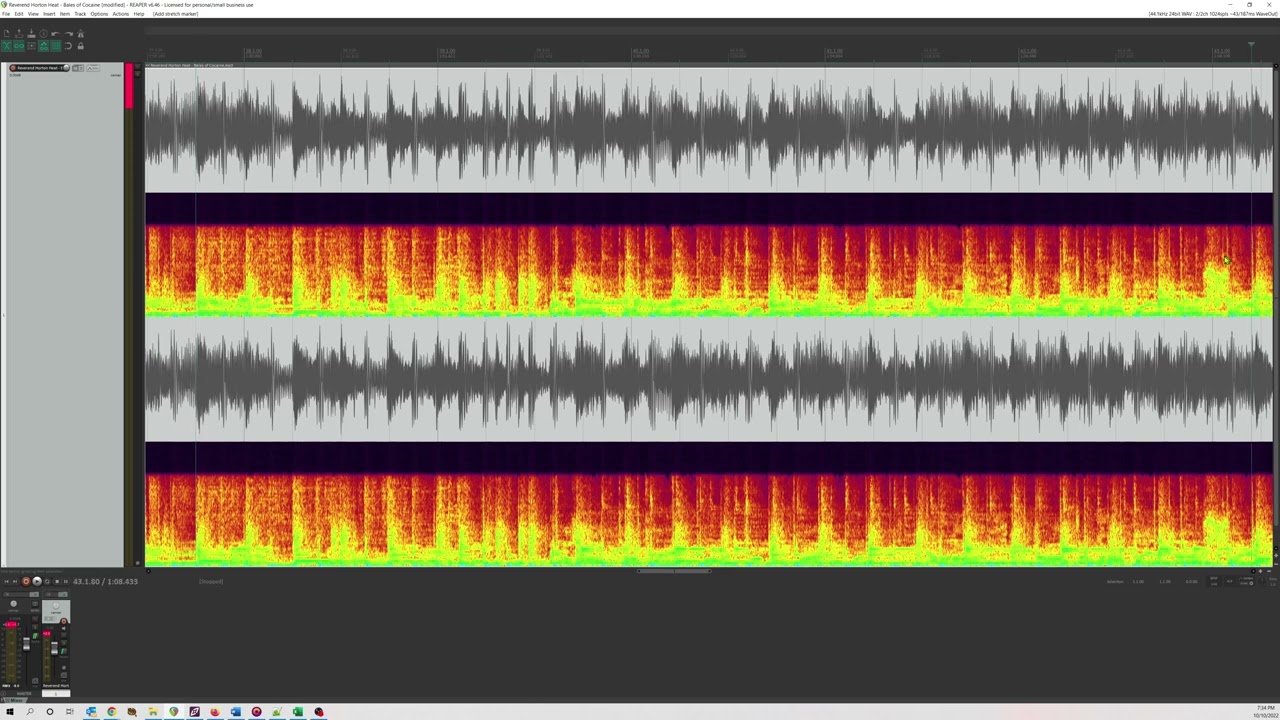Open Microsoft Excel from the taskbar
Screen dimensions: 1280x720
[298, 712]
